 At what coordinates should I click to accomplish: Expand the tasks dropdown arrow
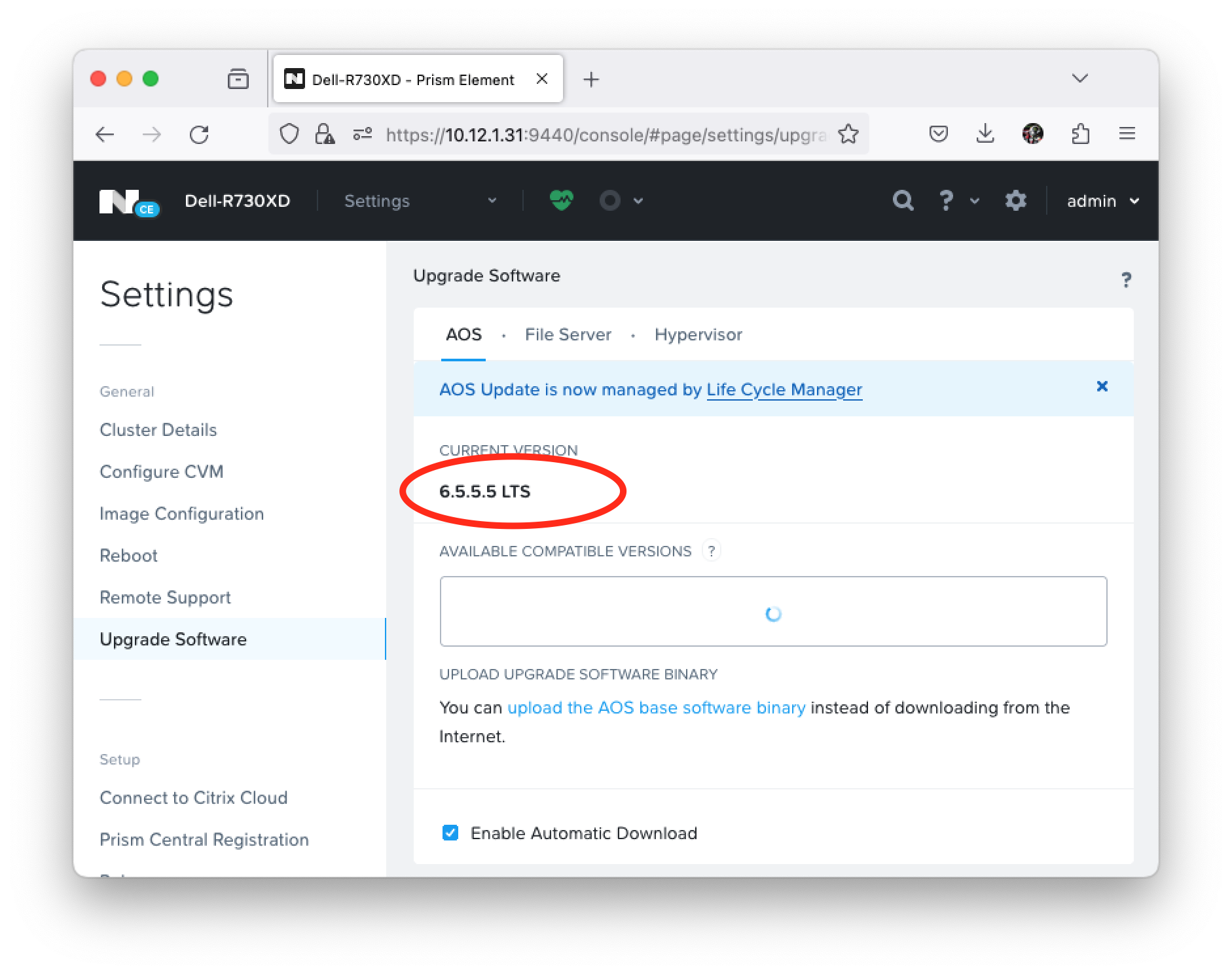(638, 201)
